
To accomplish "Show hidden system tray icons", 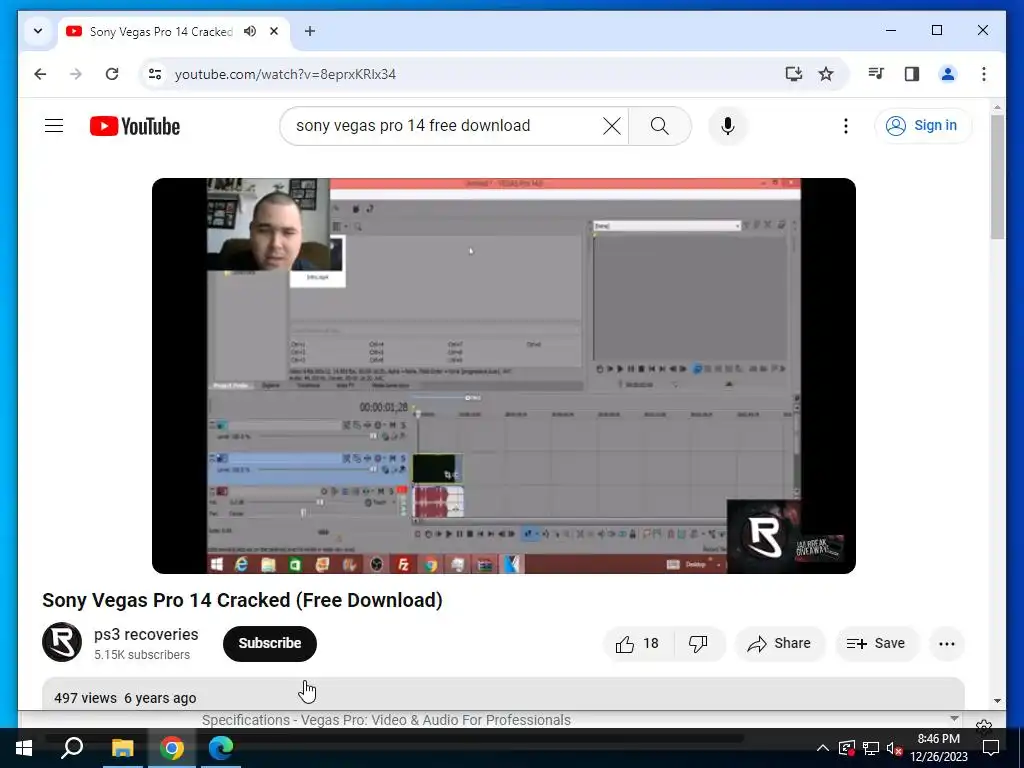I will [823, 748].
